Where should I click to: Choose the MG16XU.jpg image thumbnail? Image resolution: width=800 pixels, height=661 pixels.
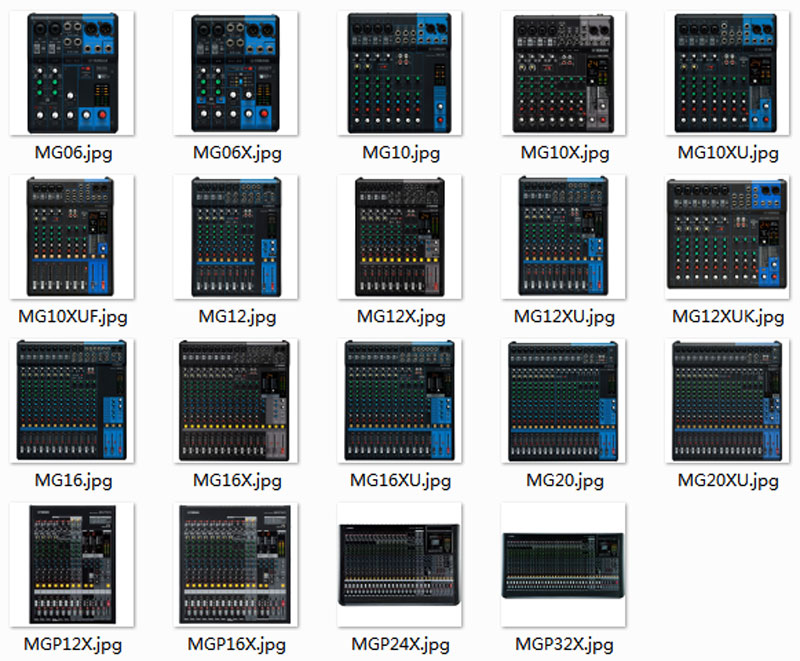coord(400,401)
